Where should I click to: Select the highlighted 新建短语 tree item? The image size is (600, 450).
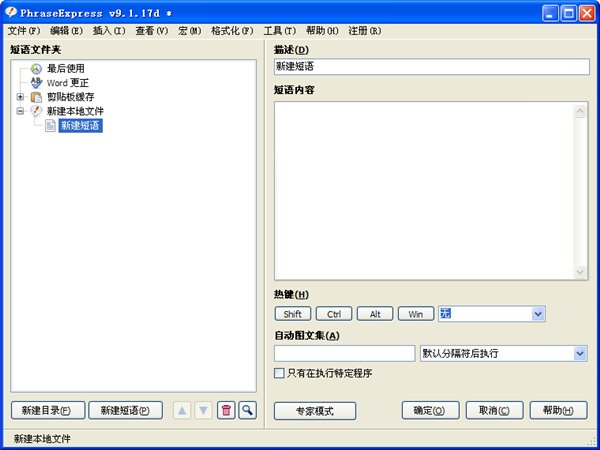click(x=80, y=126)
